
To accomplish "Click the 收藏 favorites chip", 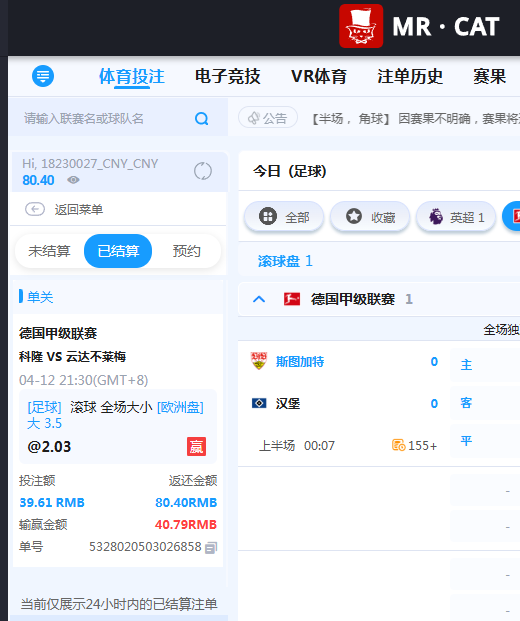I will pos(370,217).
